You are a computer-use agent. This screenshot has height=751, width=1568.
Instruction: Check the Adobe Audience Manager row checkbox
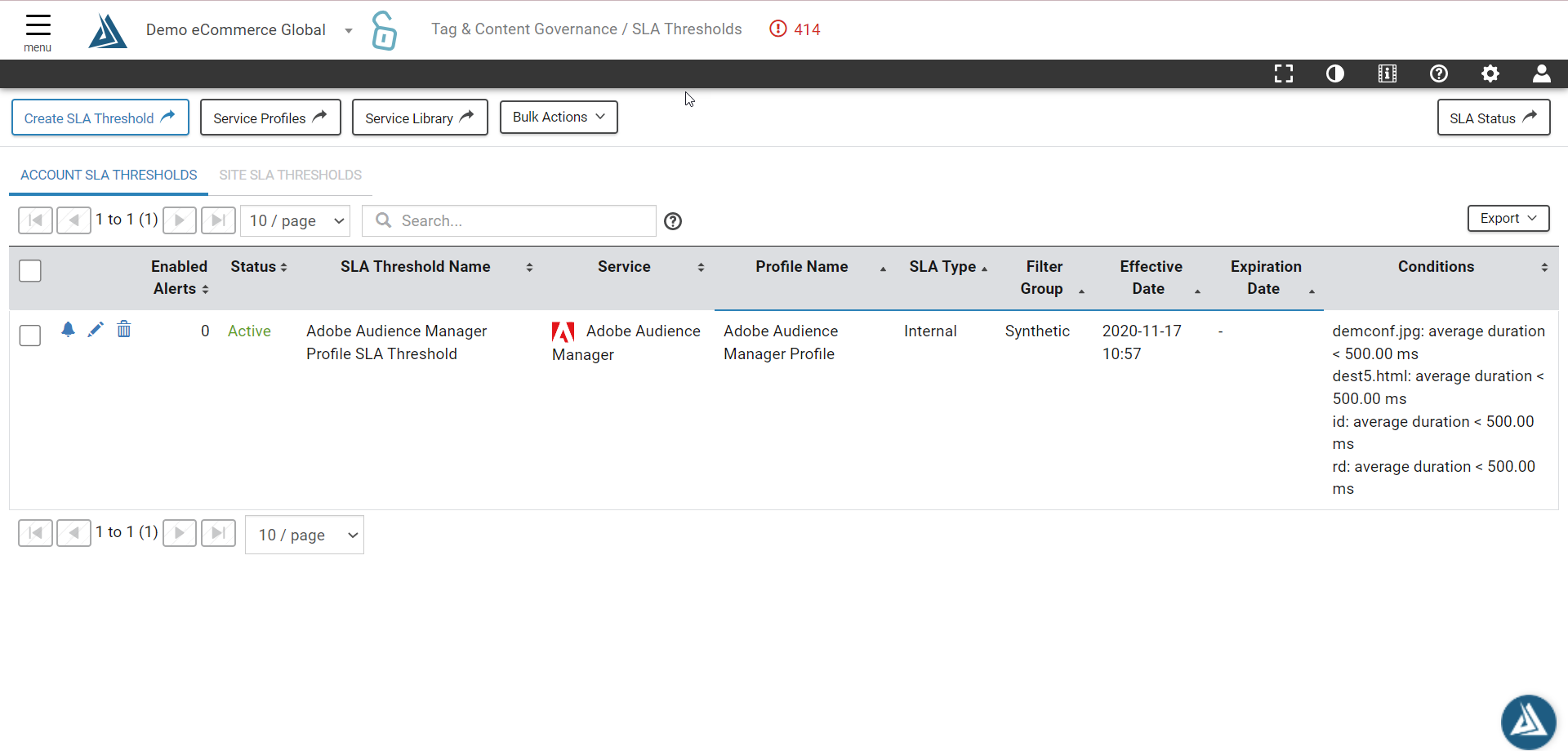click(x=30, y=336)
